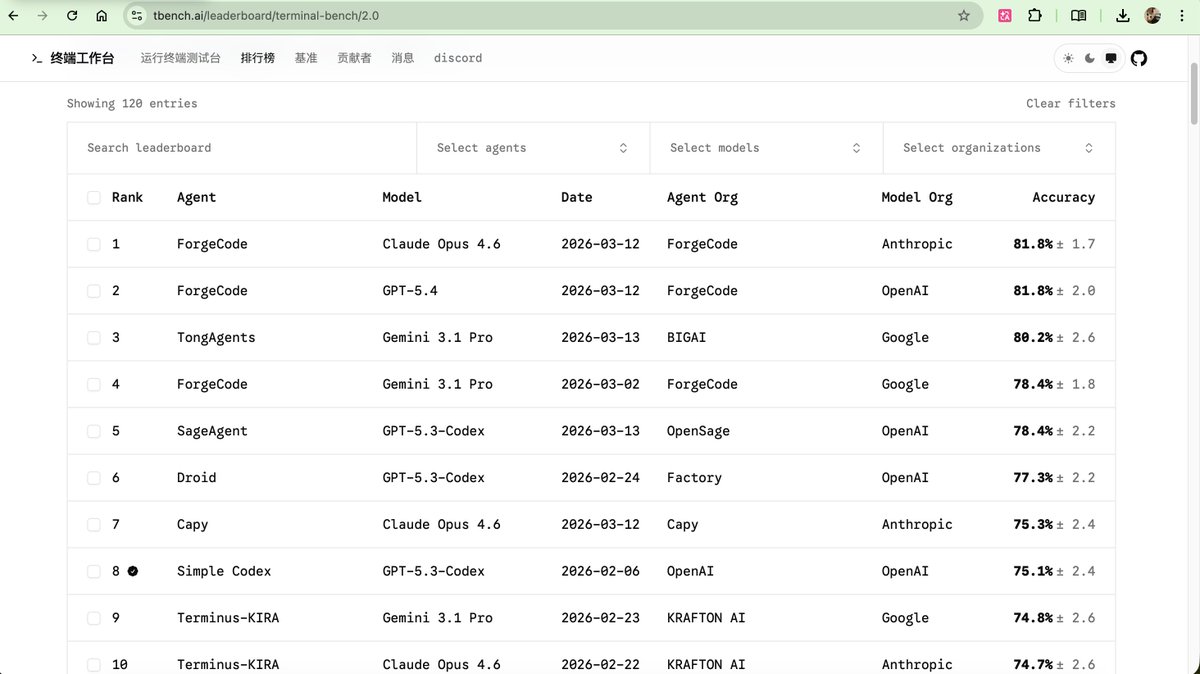Check the SageAgent row checkbox
The image size is (1200, 674).
pos(94,431)
